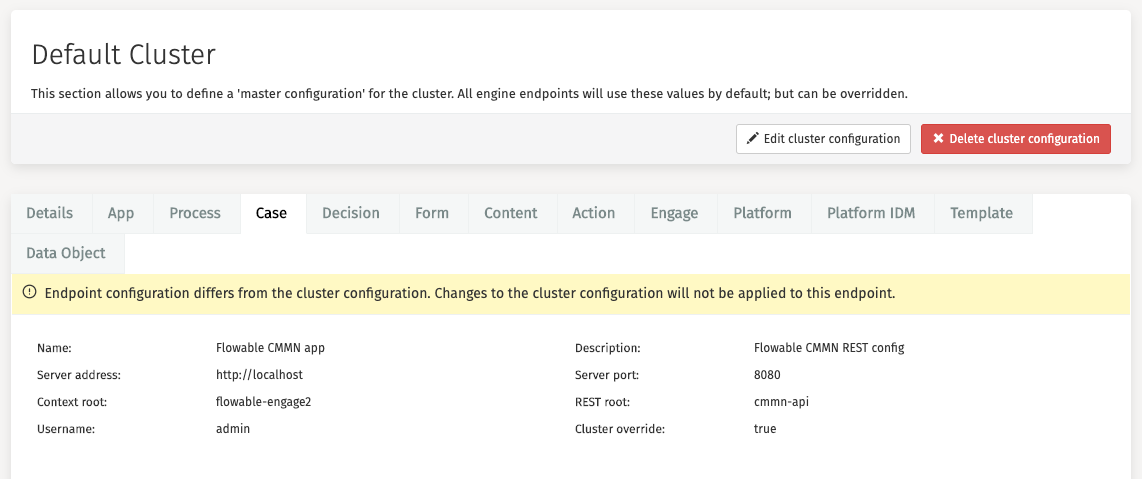Open the Engage tab
Image resolution: width=1142 pixels, height=479 pixels.
coord(674,213)
